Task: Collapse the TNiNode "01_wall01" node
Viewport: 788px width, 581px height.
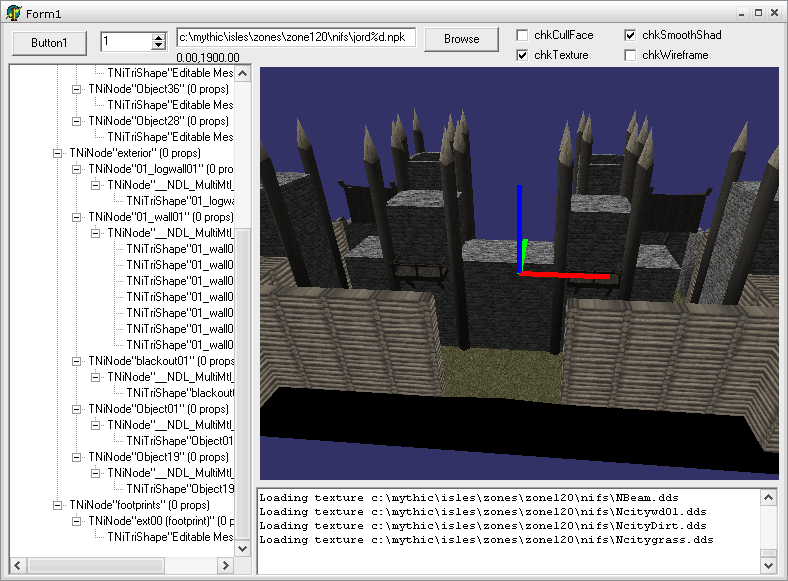Action: click(x=76, y=218)
